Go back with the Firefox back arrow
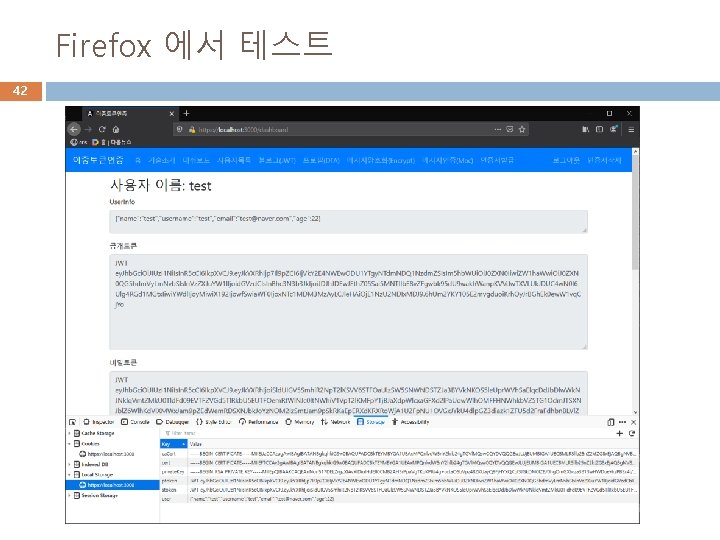This screenshot has width=720, height=540. [x=74, y=129]
